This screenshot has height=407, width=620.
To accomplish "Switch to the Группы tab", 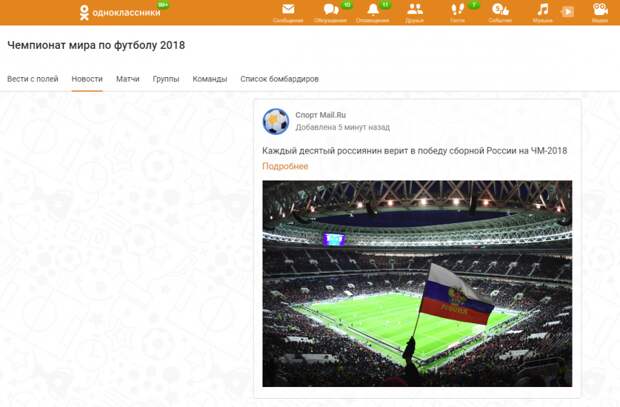I will click(x=166, y=79).
